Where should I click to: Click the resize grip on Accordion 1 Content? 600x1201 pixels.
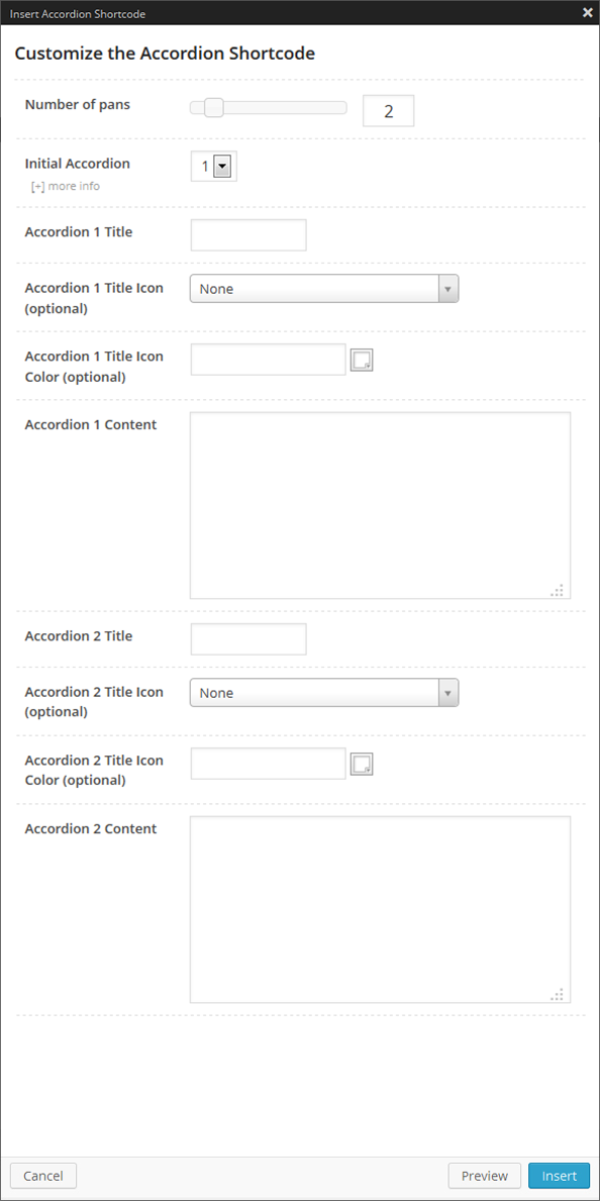click(x=557, y=590)
